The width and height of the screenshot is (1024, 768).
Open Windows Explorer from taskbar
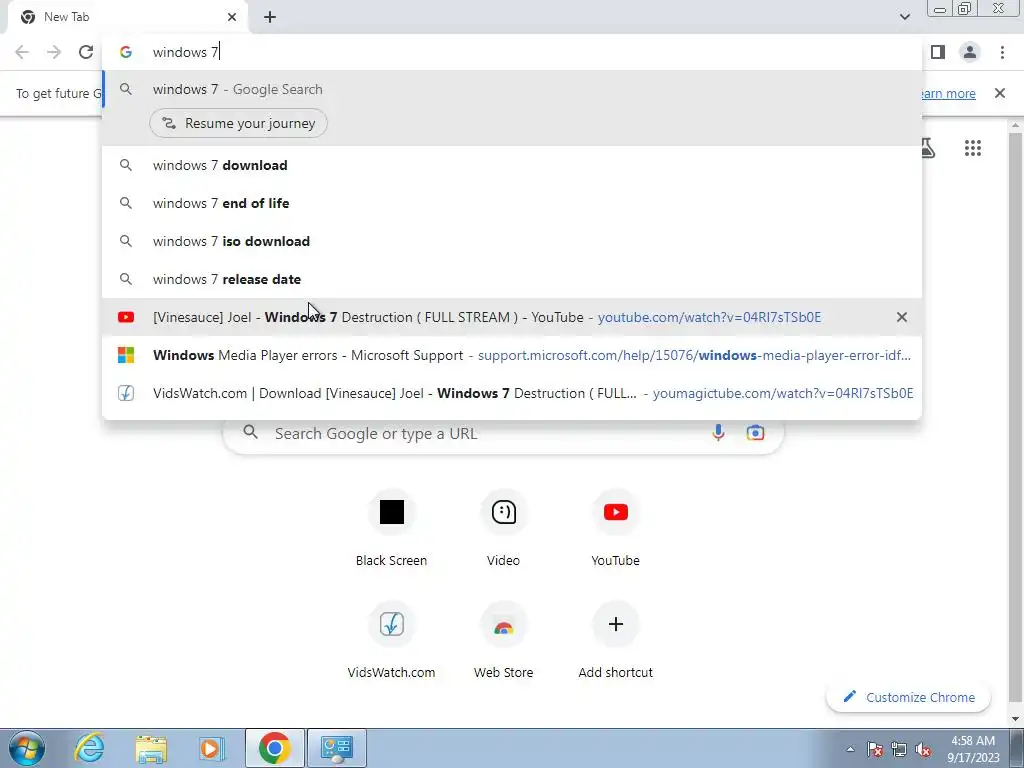click(151, 748)
